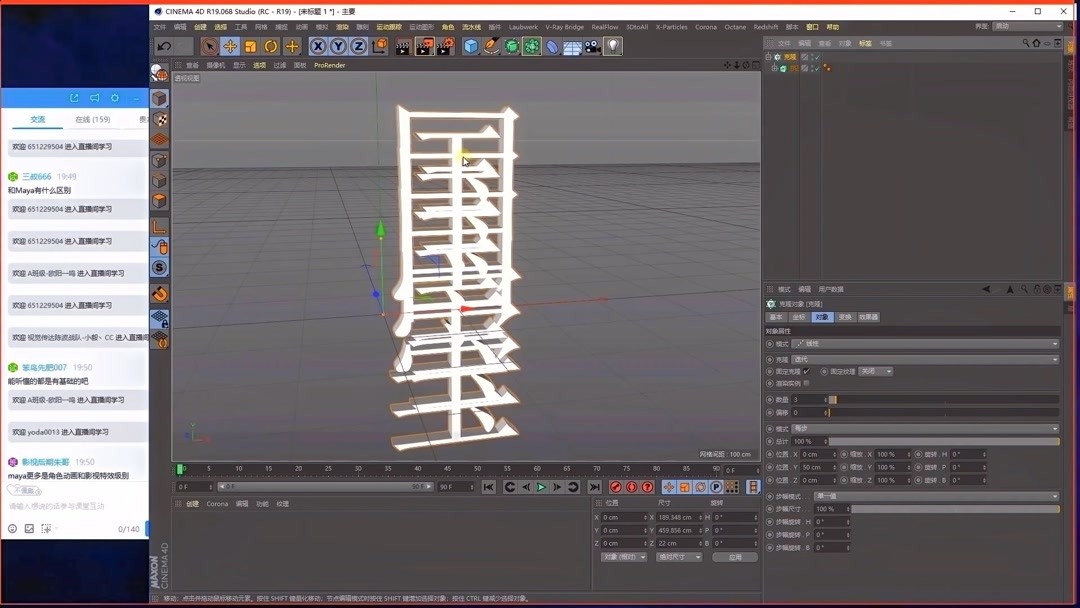Switch to the 坐标 tab in Attribute Manager
The width and height of the screenshot is (1080, 608).
coord(798,317)
